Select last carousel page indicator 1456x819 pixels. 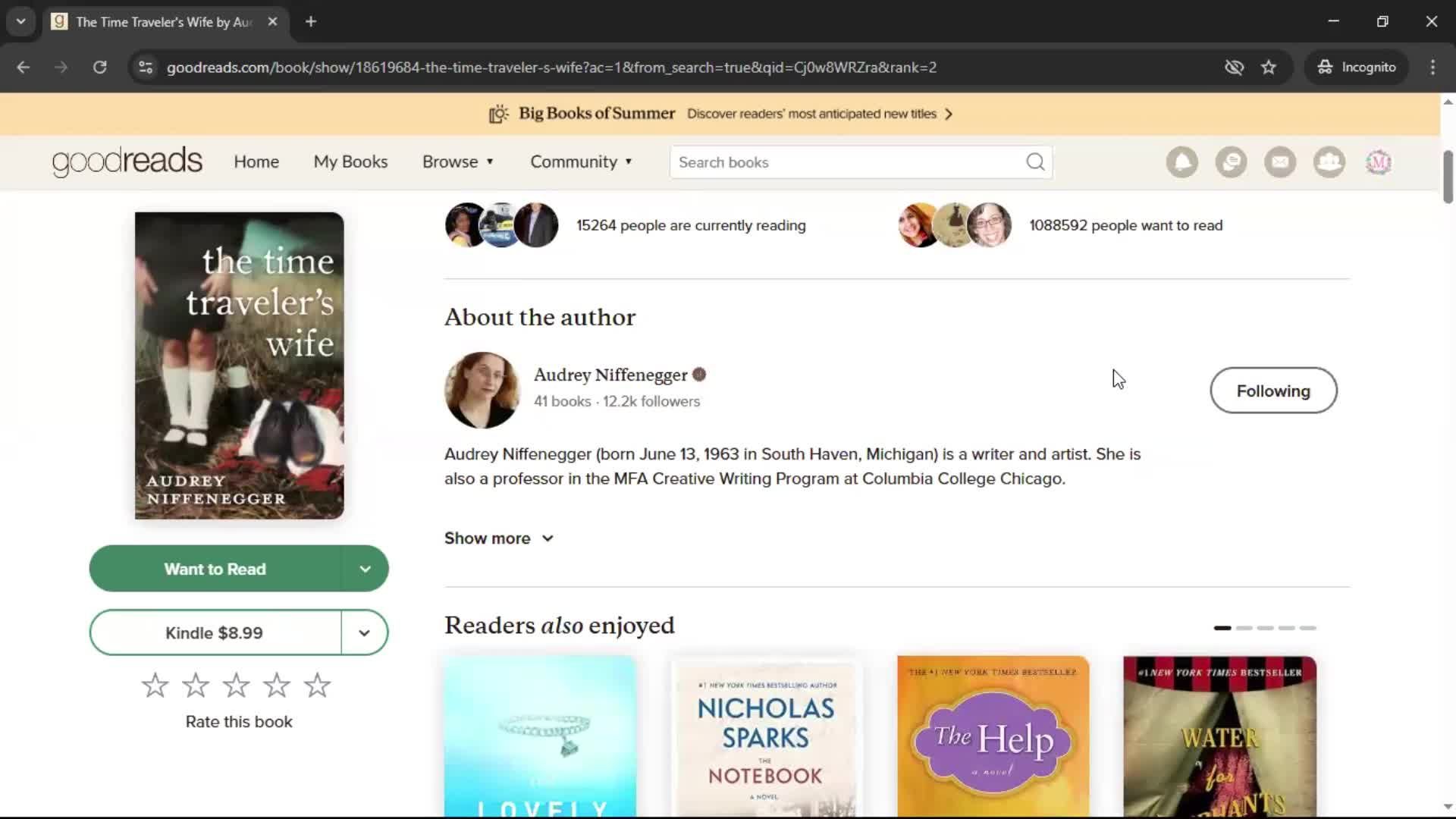(1307, 628)
